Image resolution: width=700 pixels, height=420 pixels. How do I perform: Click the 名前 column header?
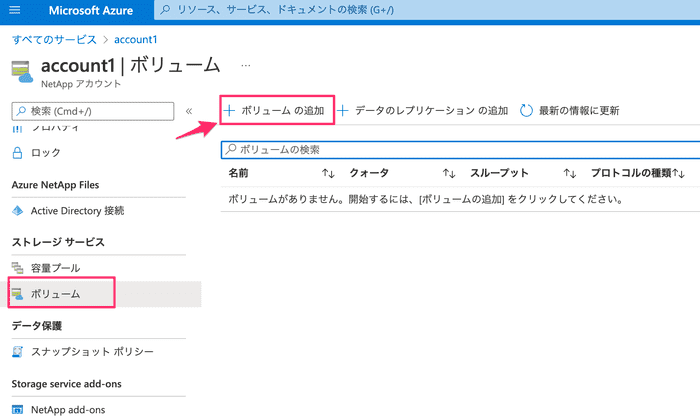(238, 173)
